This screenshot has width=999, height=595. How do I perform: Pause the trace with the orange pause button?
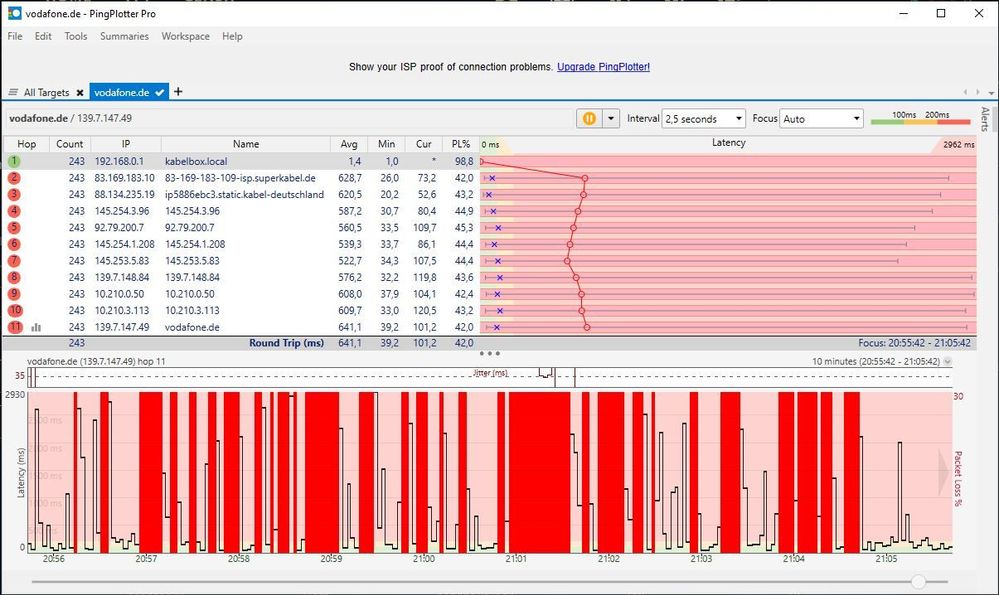pos(588,118)
